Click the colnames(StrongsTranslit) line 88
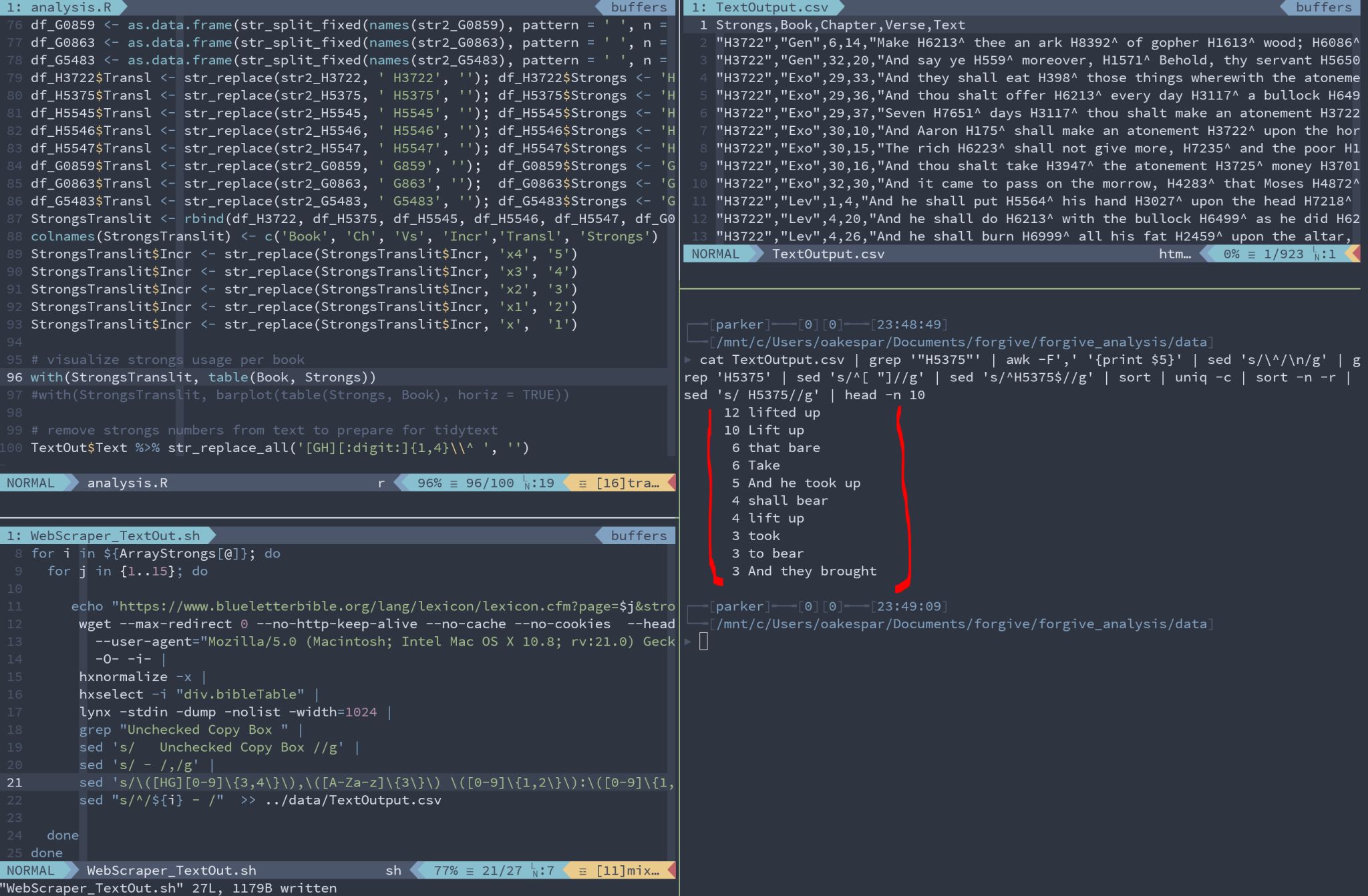 [344, 236]
